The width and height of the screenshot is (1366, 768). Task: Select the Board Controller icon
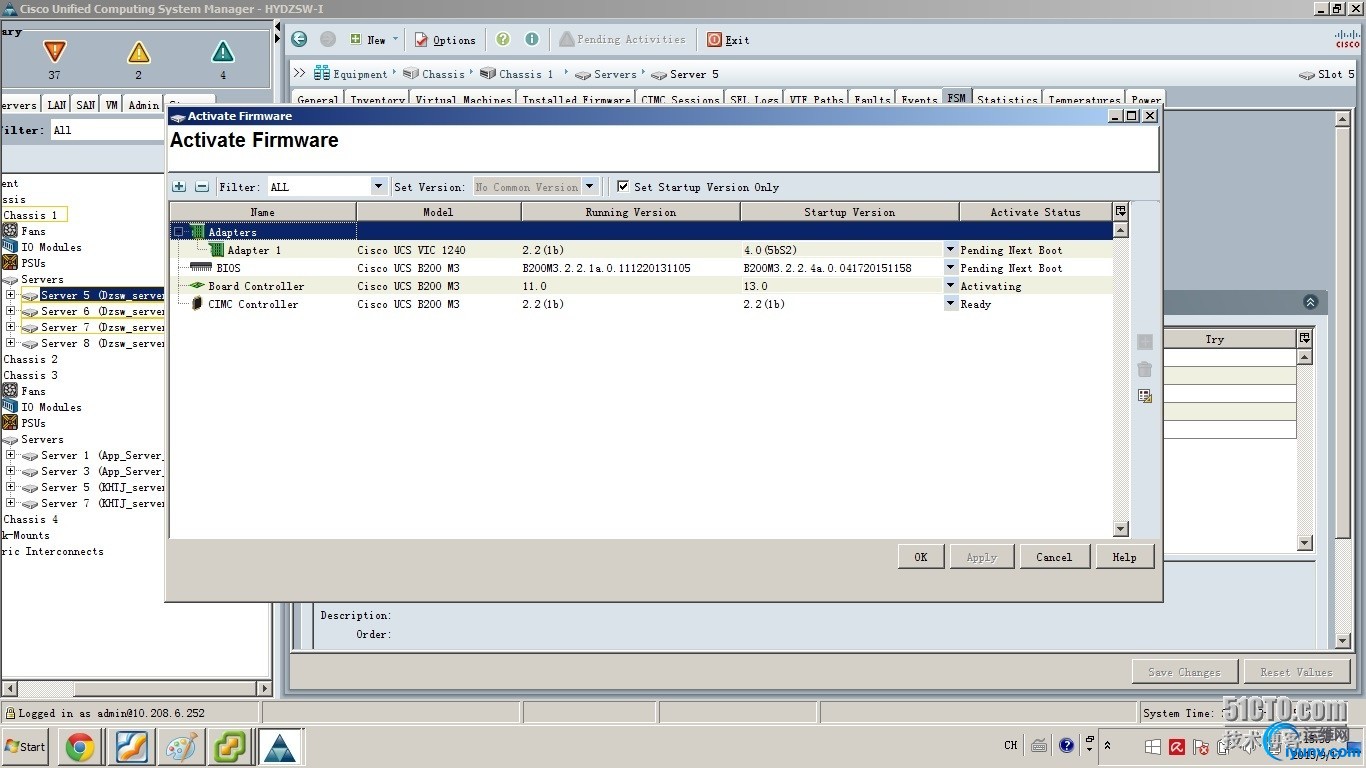197,286
